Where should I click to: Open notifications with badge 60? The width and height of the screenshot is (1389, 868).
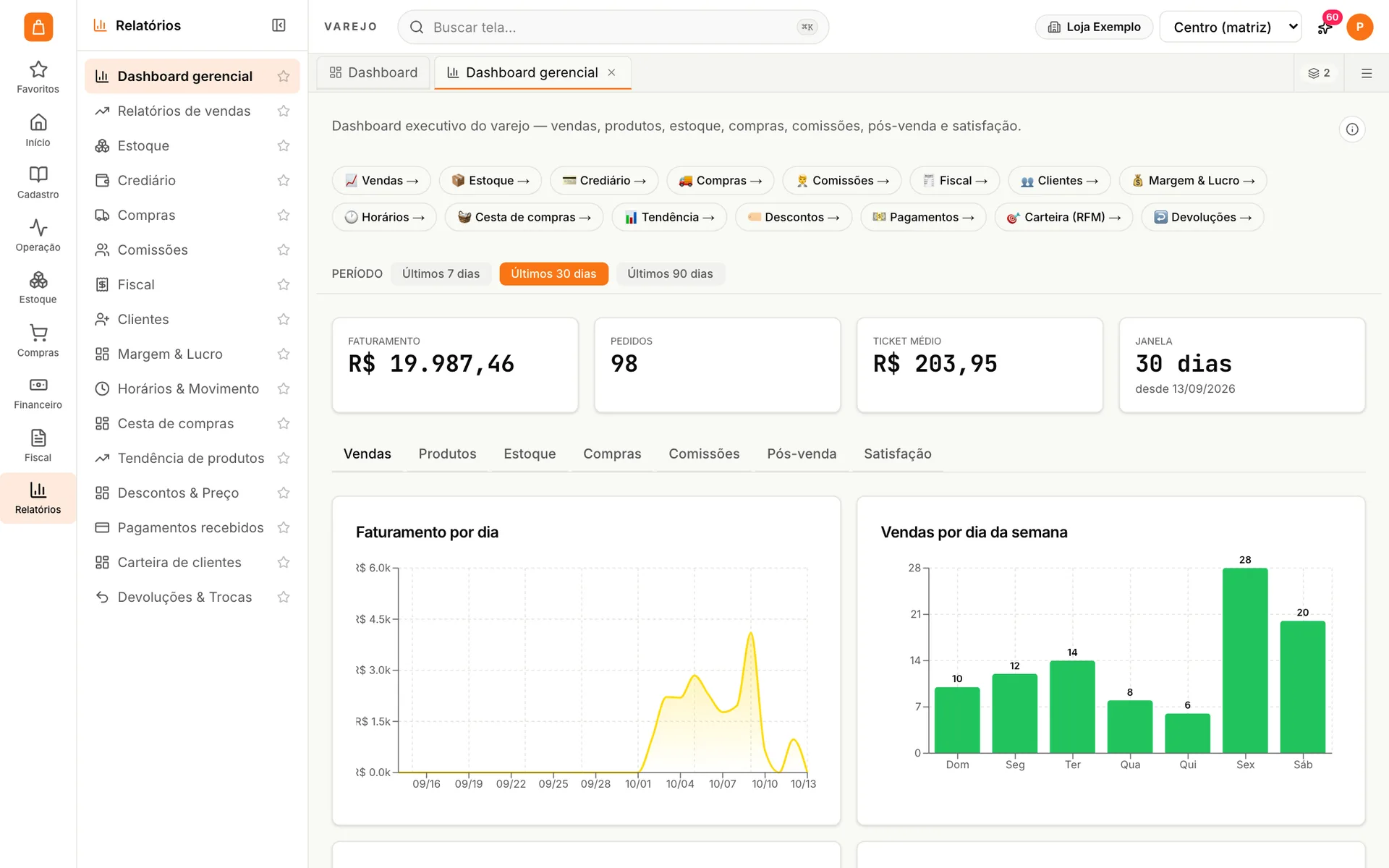click(x=1325, y=27)
